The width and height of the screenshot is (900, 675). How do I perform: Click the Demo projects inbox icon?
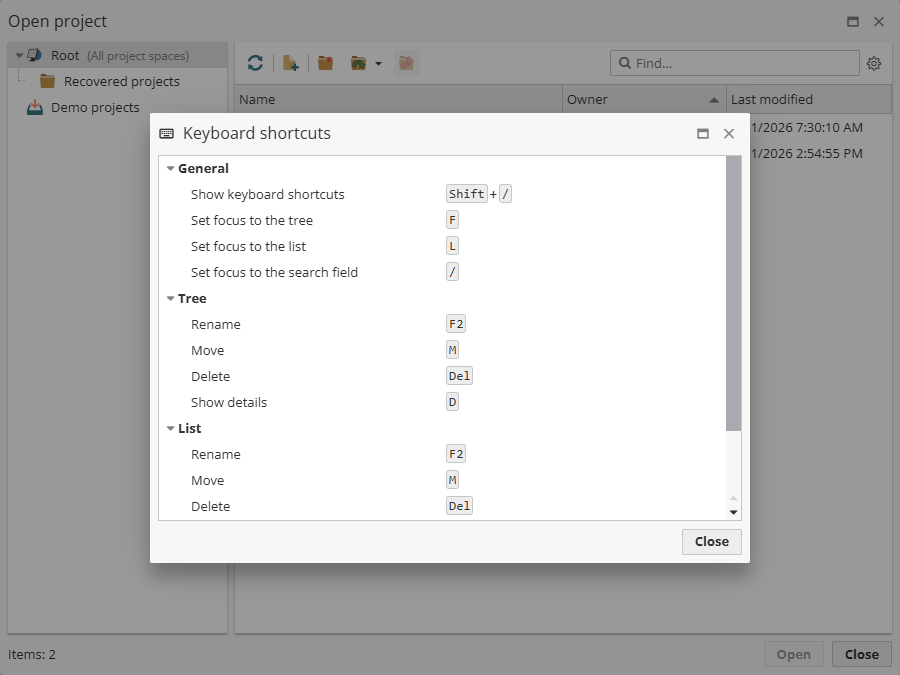pyautogui.click(x=33, y=107)
